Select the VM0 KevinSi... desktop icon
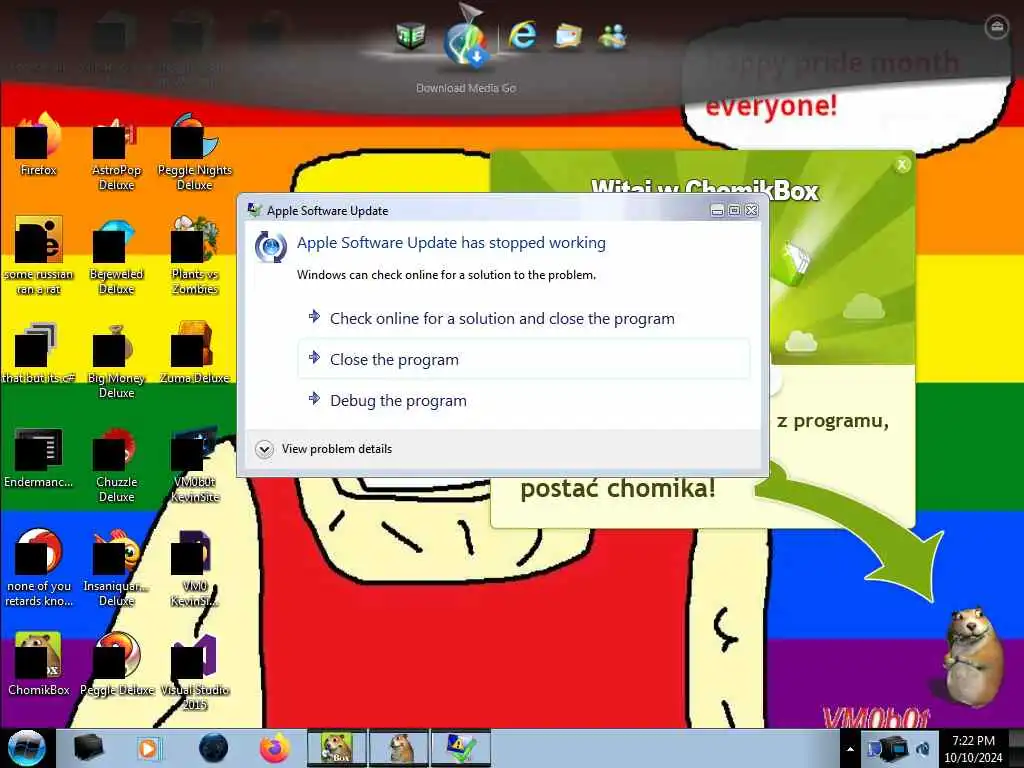Screen dimensions: 1024x768 pos(195,568)
